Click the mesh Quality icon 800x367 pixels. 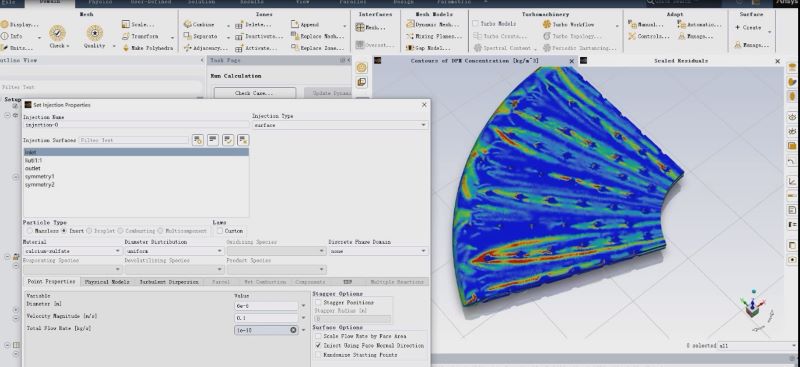(x=94, y=33)
